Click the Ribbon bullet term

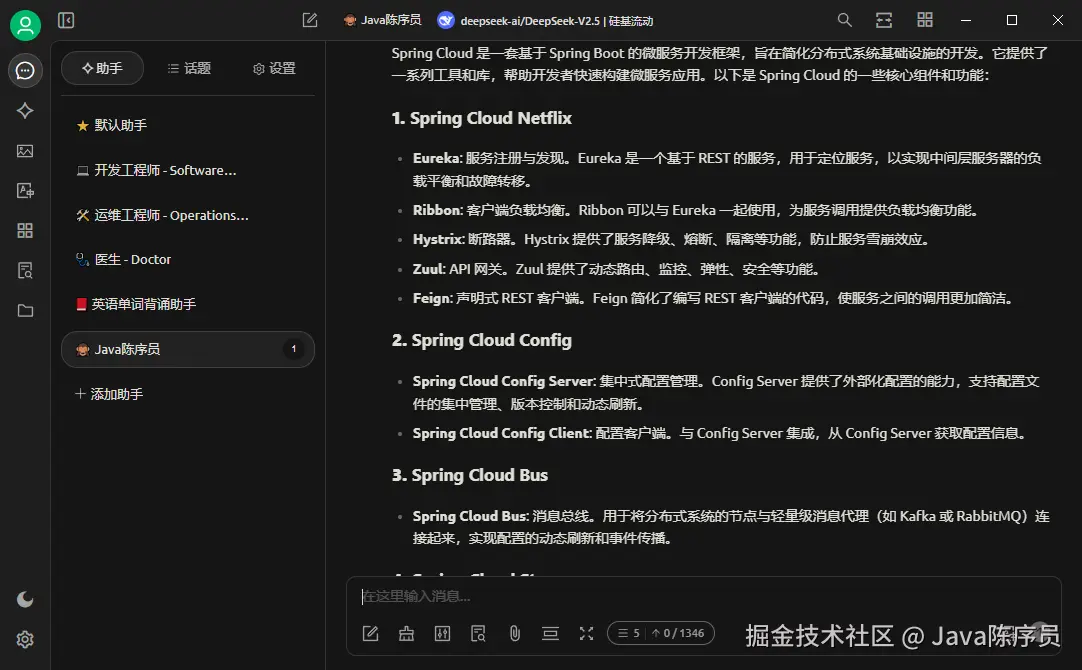coord(437,210)
